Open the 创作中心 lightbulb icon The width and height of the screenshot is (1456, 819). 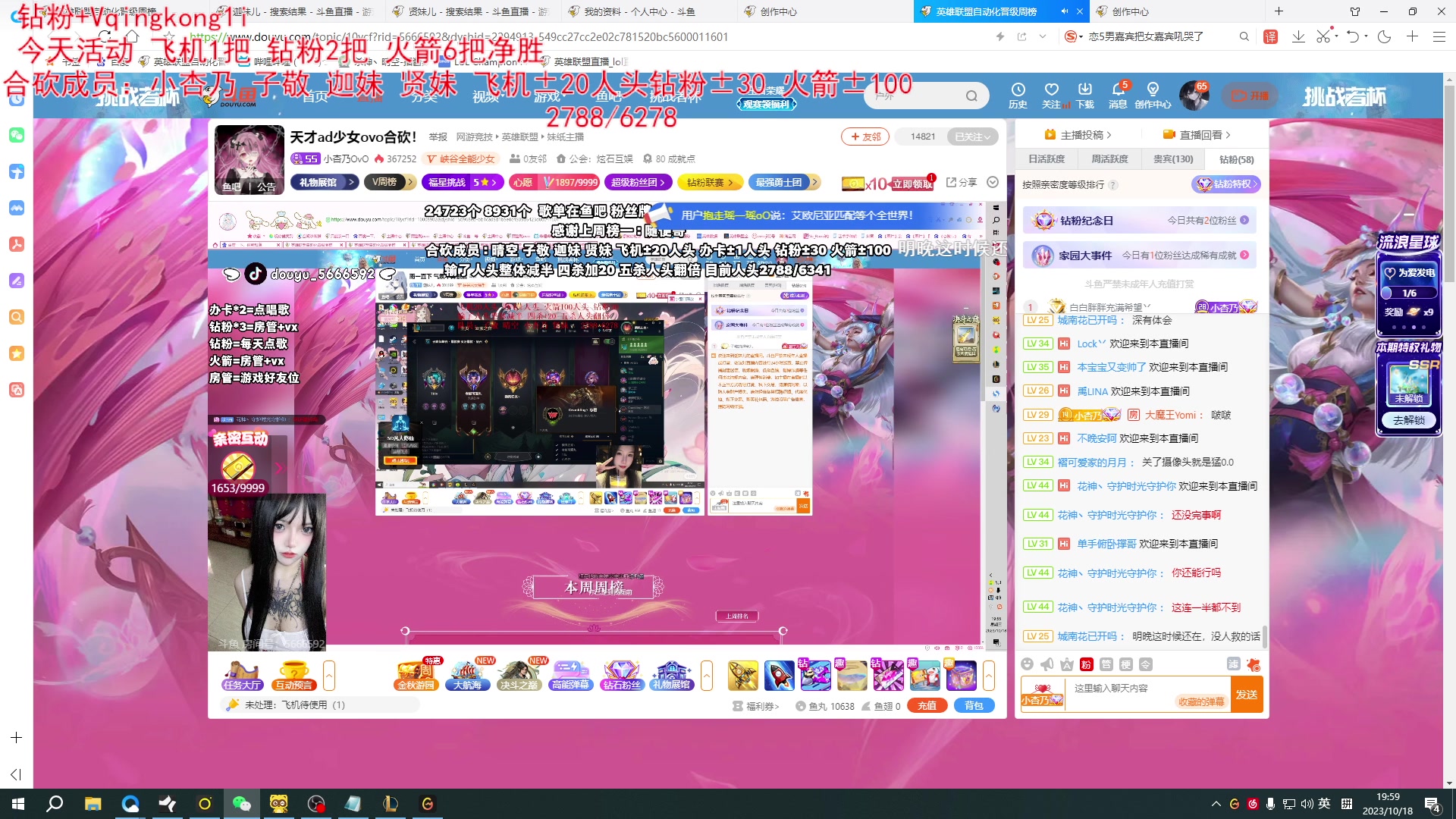tap(1153, 96)
